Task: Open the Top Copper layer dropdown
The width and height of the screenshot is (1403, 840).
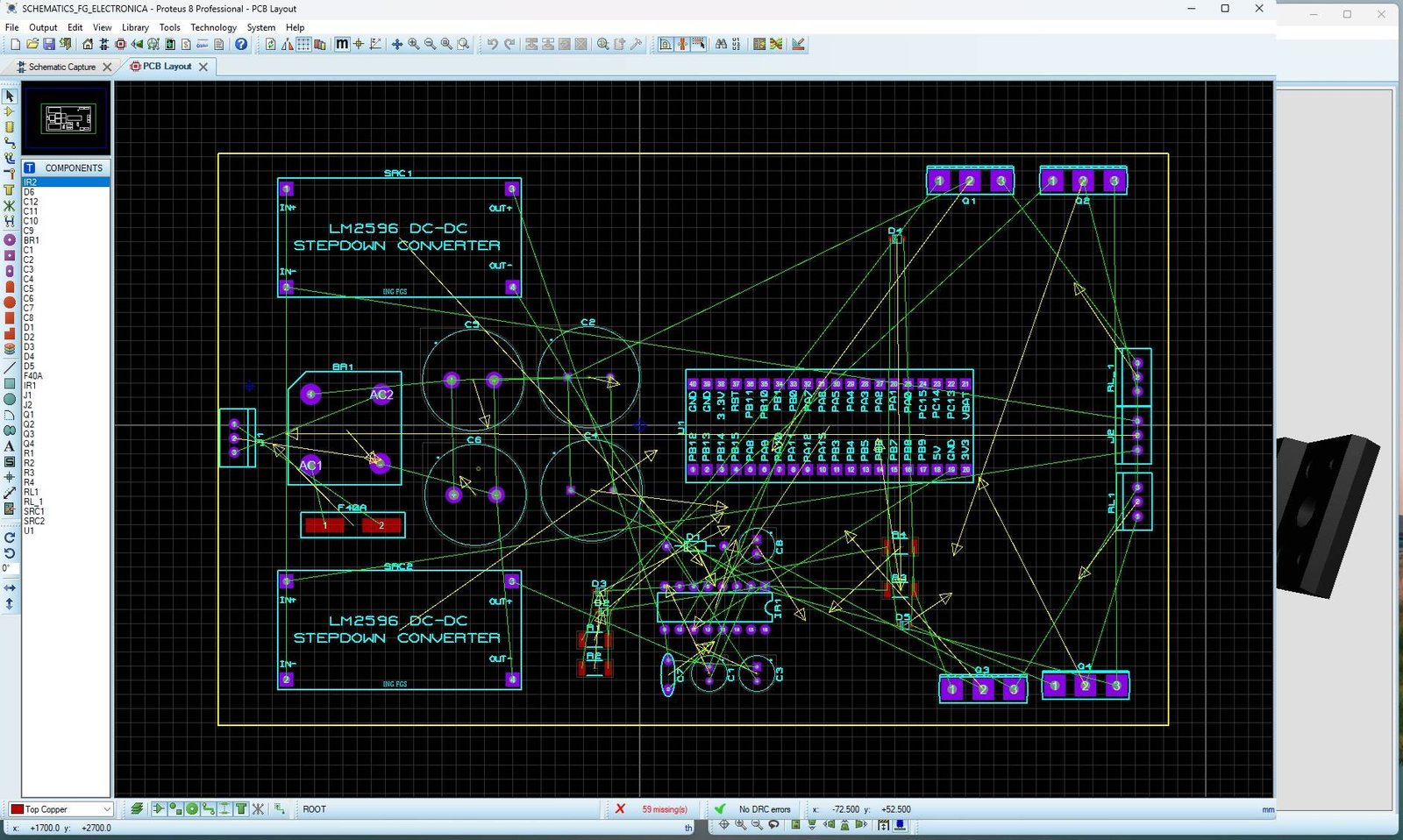Action: [61, 809]
